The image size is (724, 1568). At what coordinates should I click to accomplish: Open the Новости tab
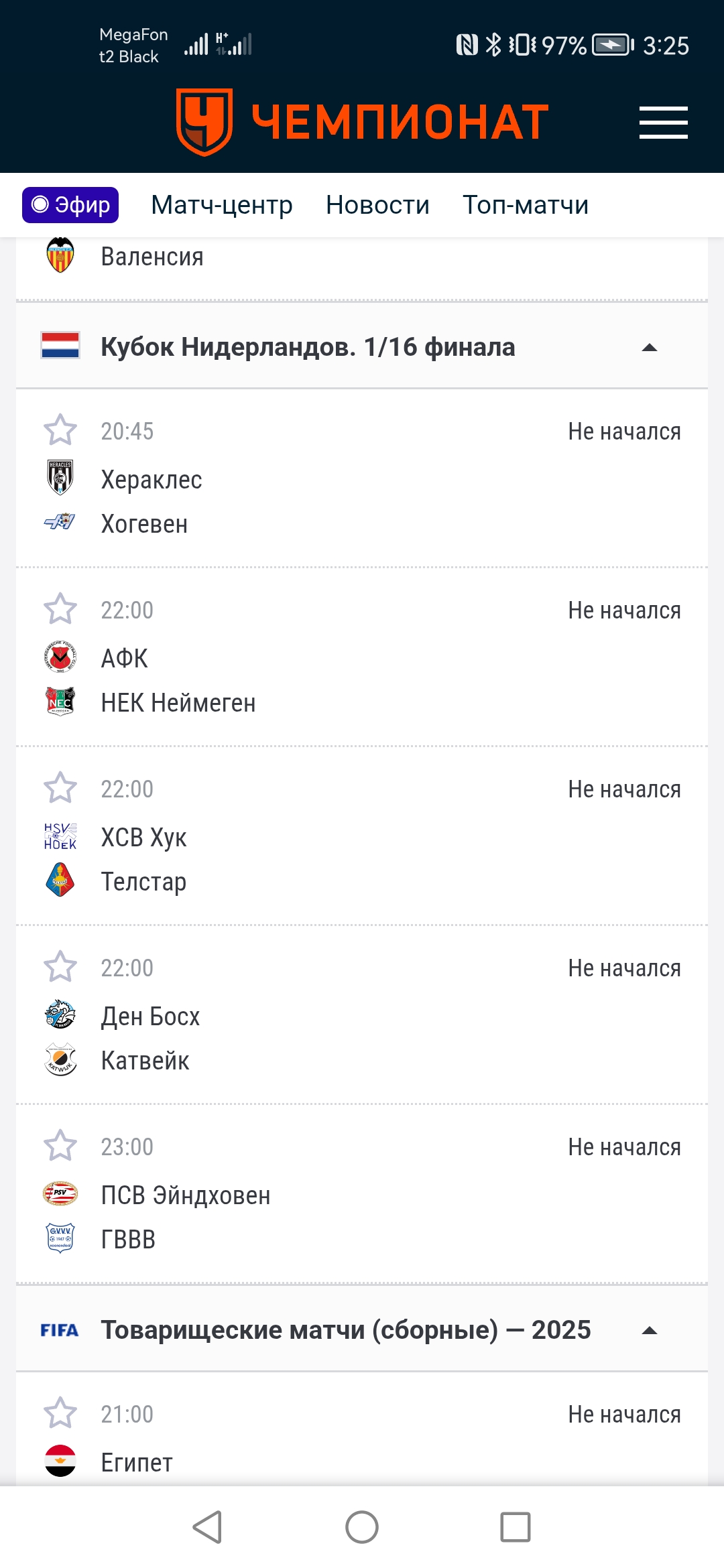pos(377,205)
